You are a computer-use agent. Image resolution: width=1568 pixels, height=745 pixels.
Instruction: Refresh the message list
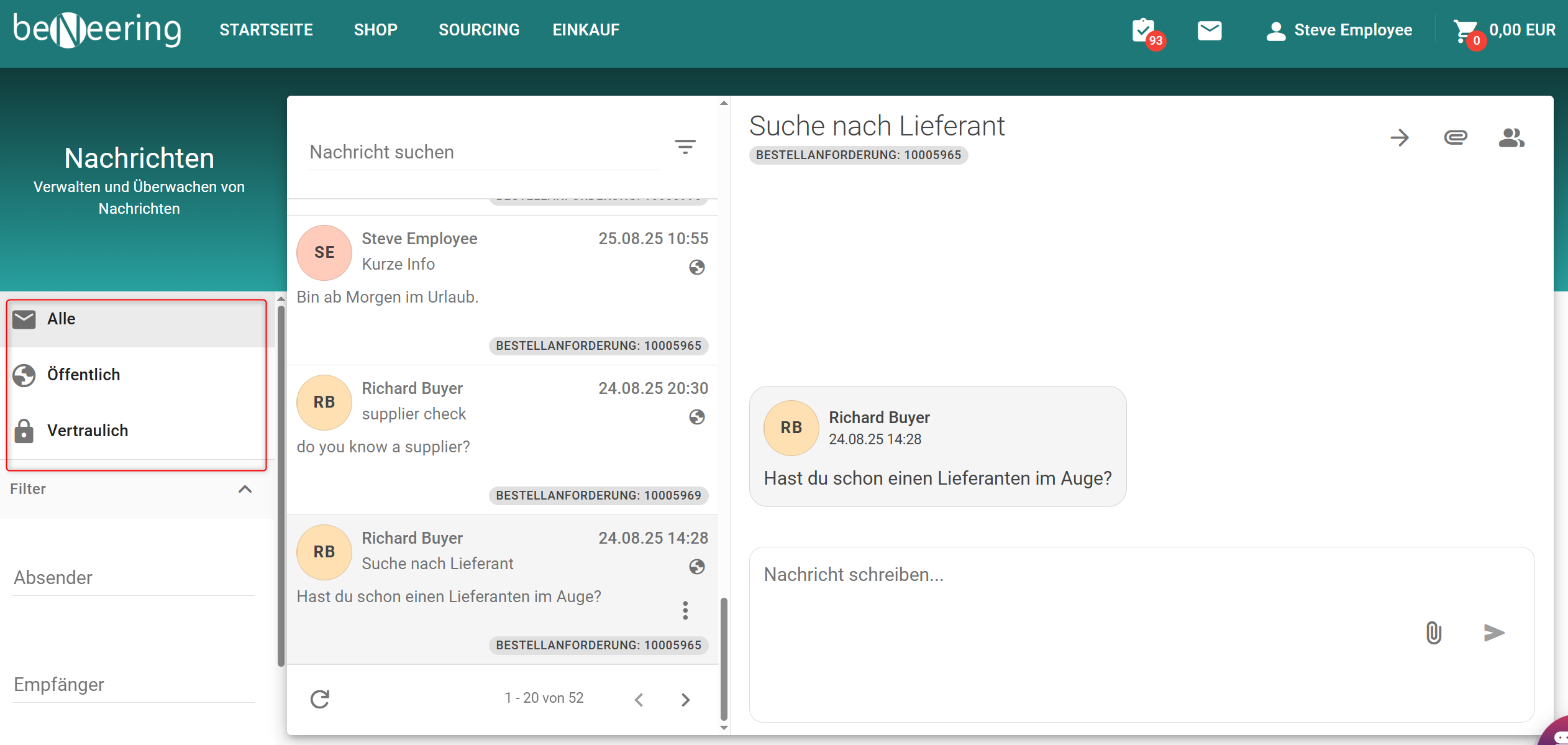click(319, 699)
